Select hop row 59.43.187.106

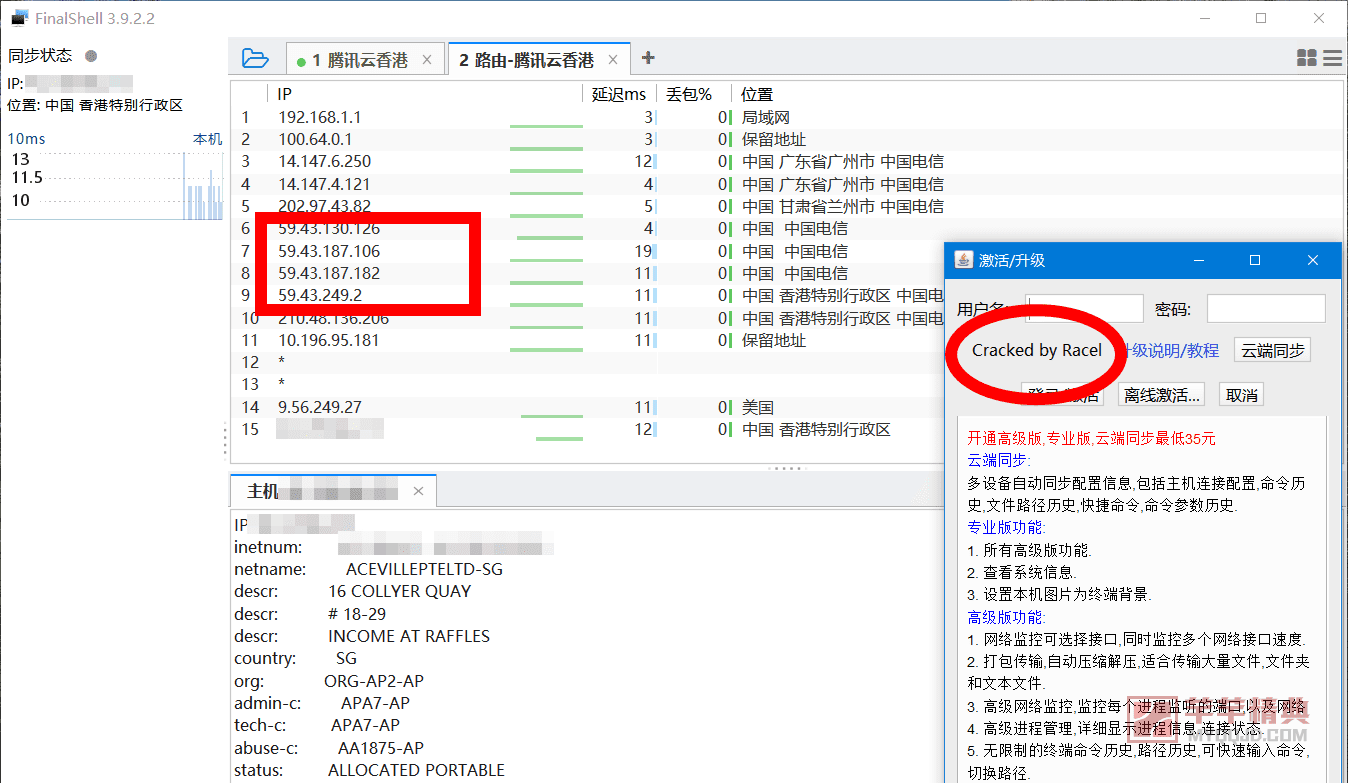click(x=588, y=251)
